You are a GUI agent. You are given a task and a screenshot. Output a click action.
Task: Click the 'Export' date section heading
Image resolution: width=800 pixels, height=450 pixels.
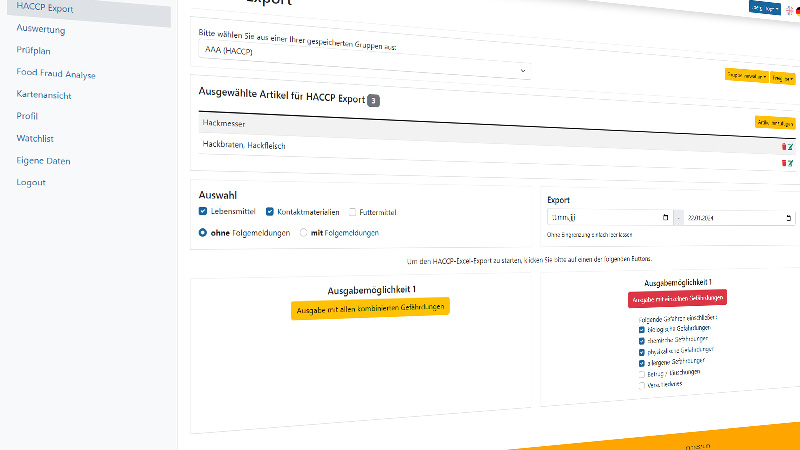tap(558, 200)
